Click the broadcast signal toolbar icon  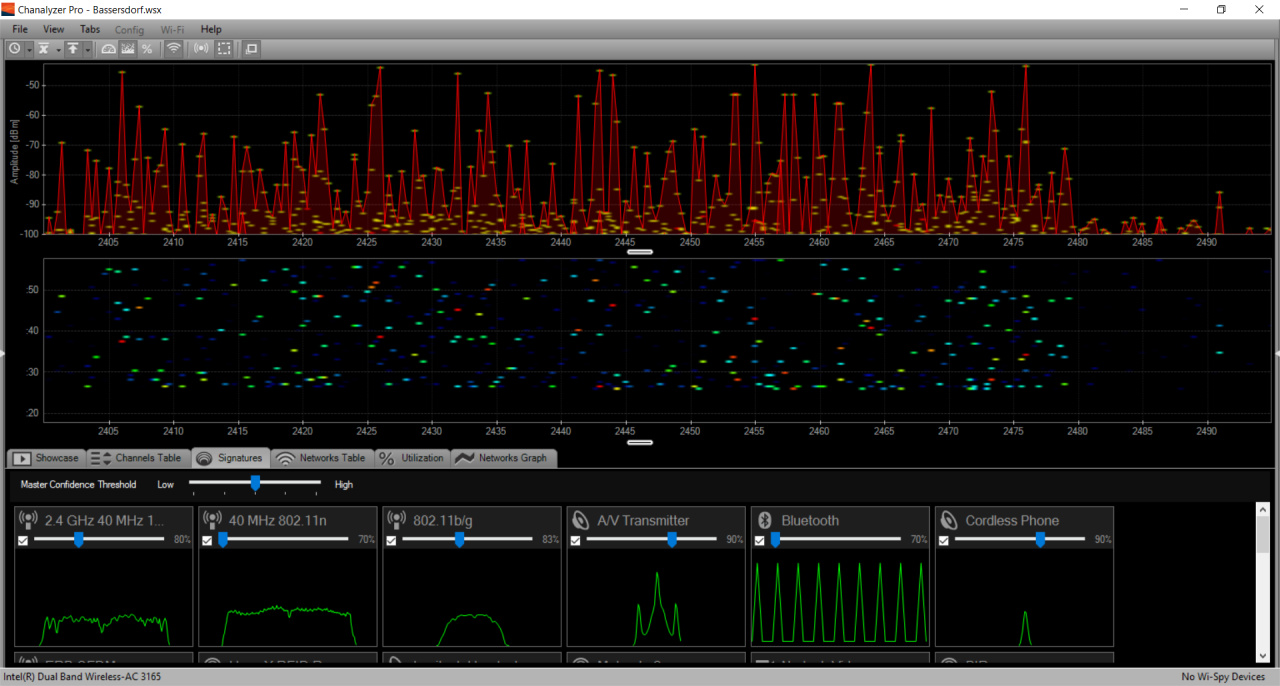pyautogui.click(x=202, y=48)
